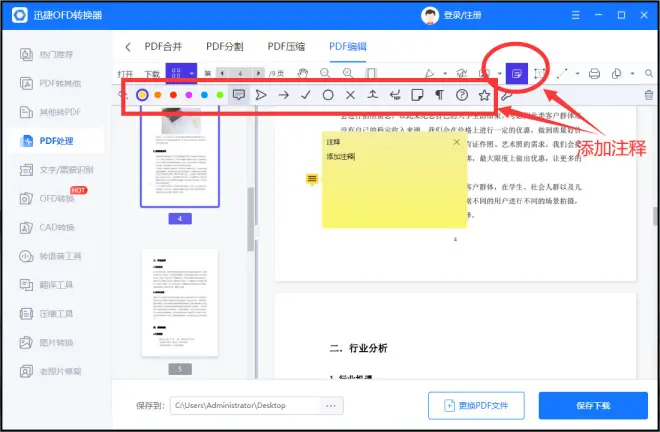Open 热门推荐 in sidebar
This screenshot has height=432, width=660.
[57, 54]
